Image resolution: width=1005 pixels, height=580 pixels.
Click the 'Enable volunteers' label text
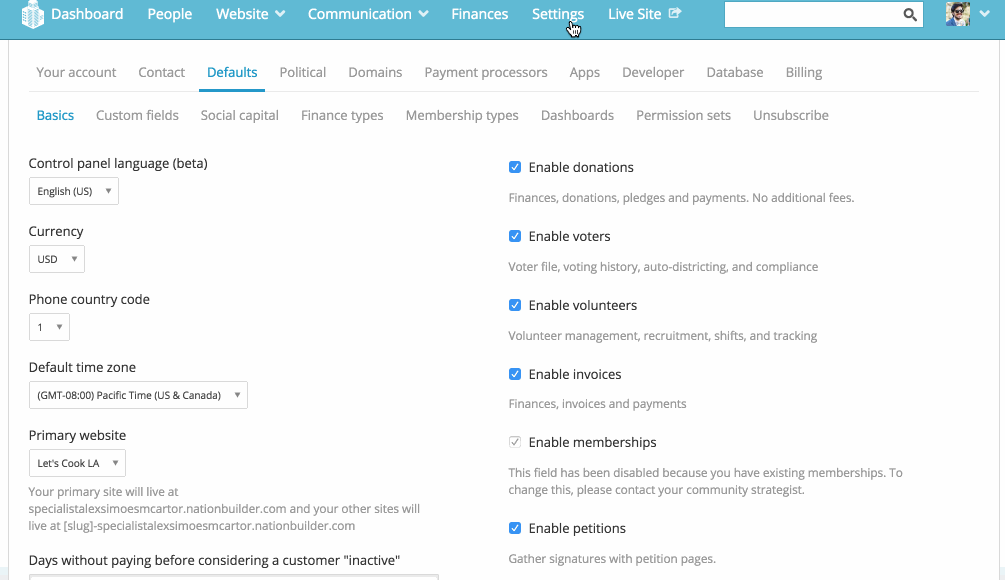[x=583, y=306]
